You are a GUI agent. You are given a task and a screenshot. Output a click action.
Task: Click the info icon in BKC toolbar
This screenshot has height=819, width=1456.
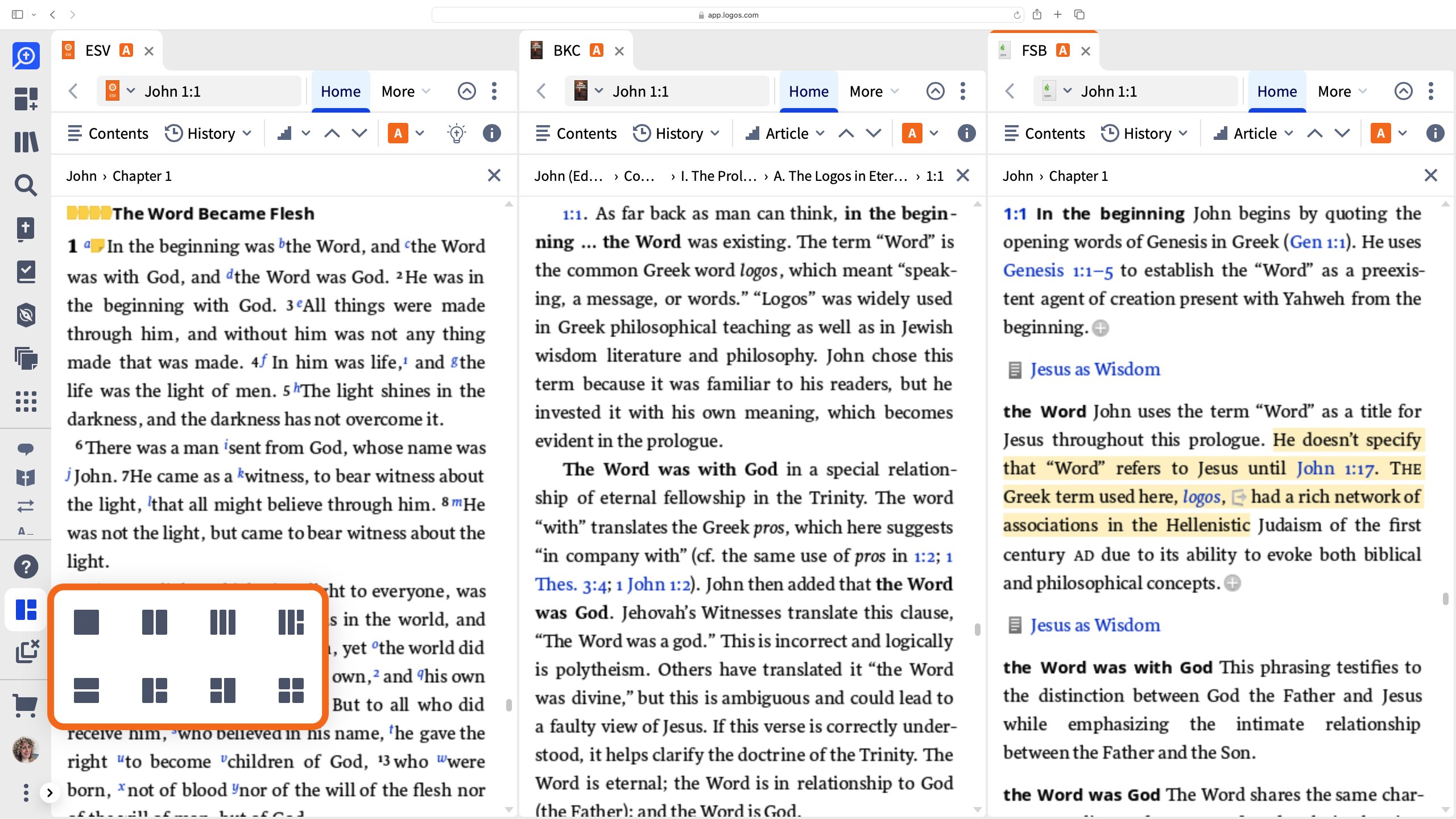pos(966,134)
